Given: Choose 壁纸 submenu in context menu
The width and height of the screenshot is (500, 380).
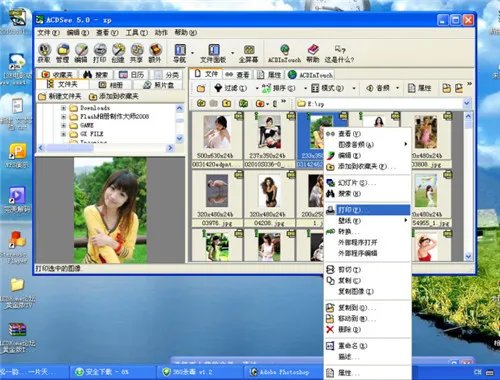Looking at the screenshot, I should pos(367,221).
